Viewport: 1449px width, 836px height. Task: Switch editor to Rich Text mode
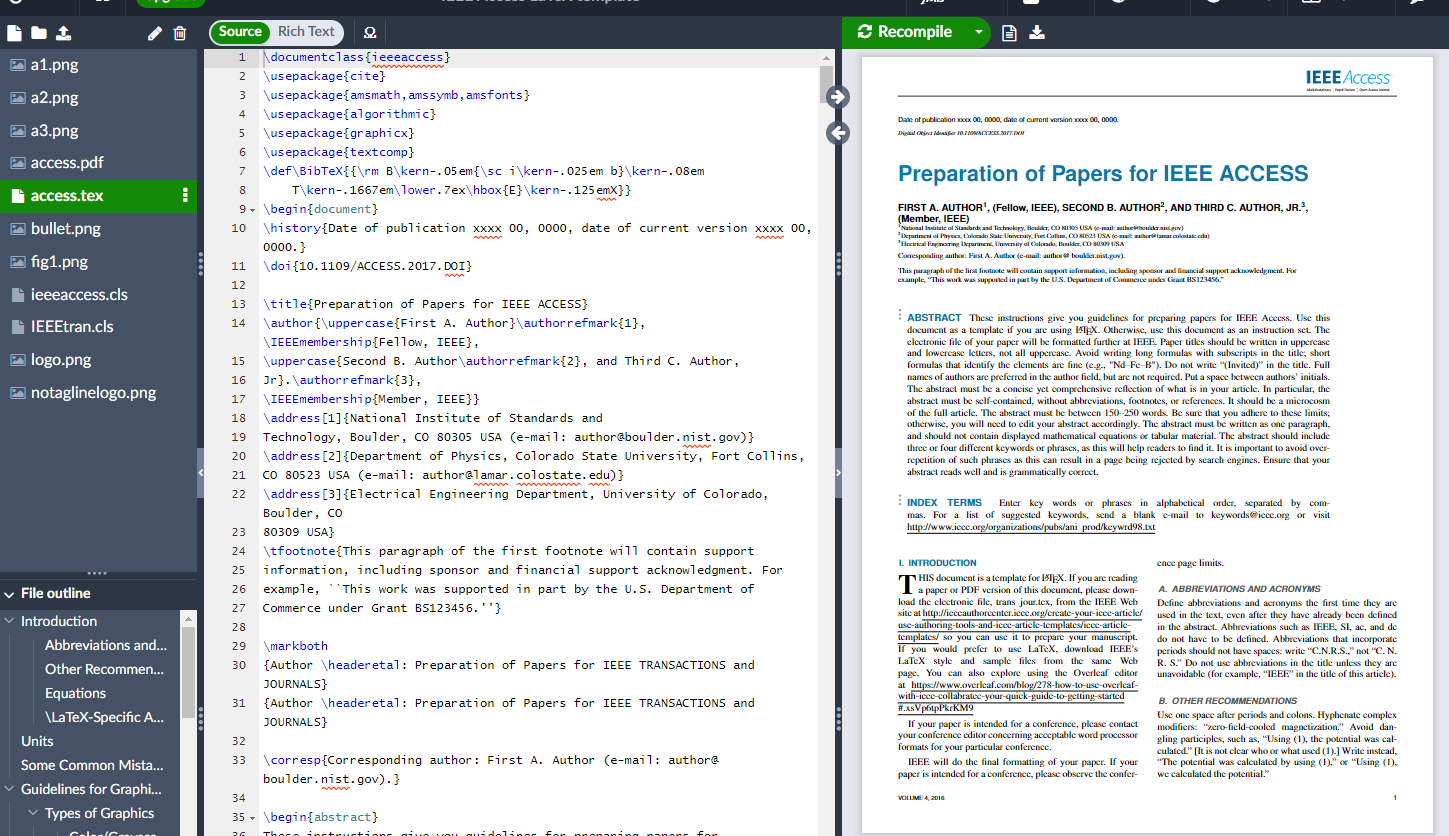point(306,32)
